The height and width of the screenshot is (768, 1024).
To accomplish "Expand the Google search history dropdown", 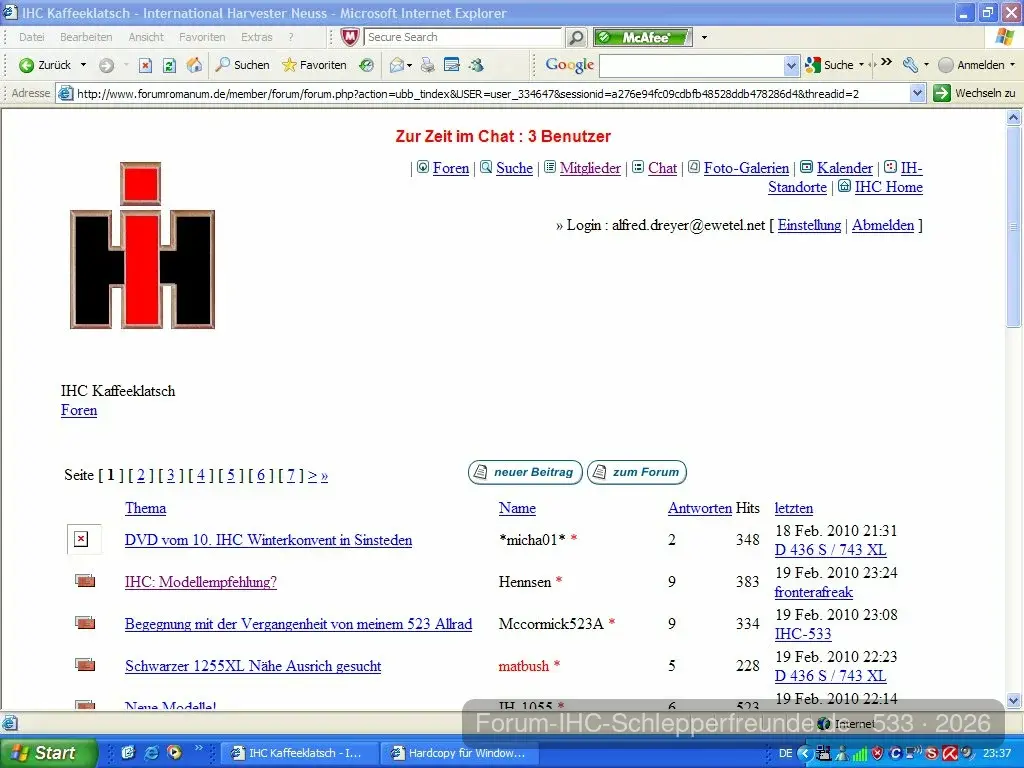I will [791, 65].
